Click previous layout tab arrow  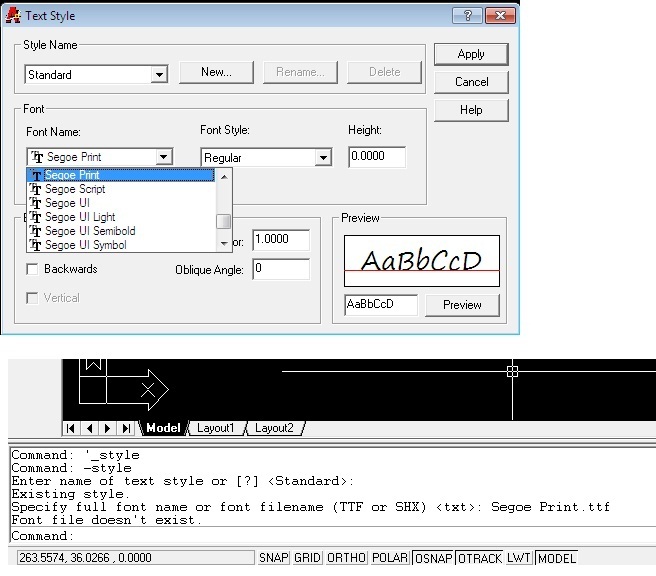(89, 428)
